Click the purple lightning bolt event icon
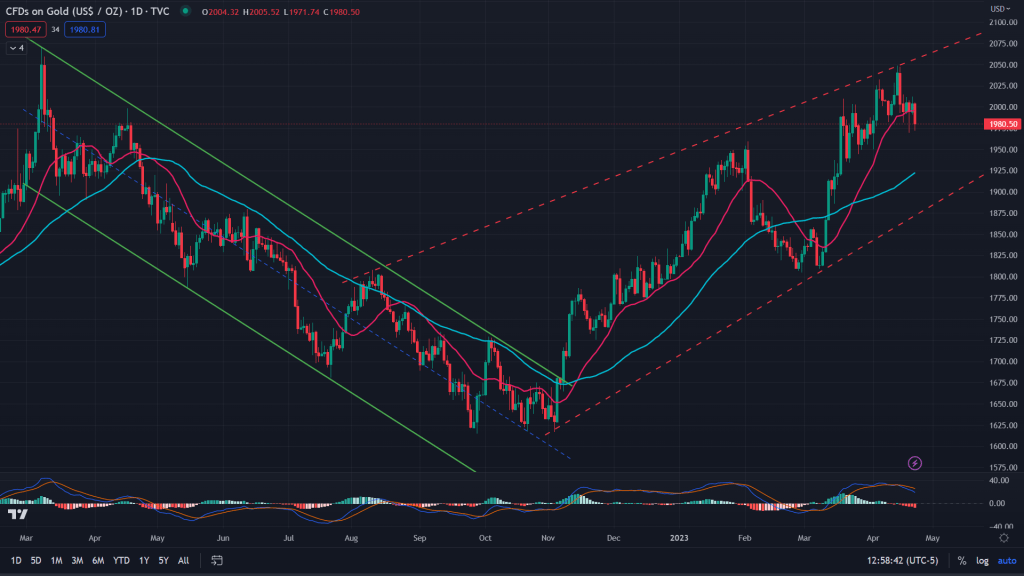Screen dimensions: 1024x576 [x=914, y=463]
